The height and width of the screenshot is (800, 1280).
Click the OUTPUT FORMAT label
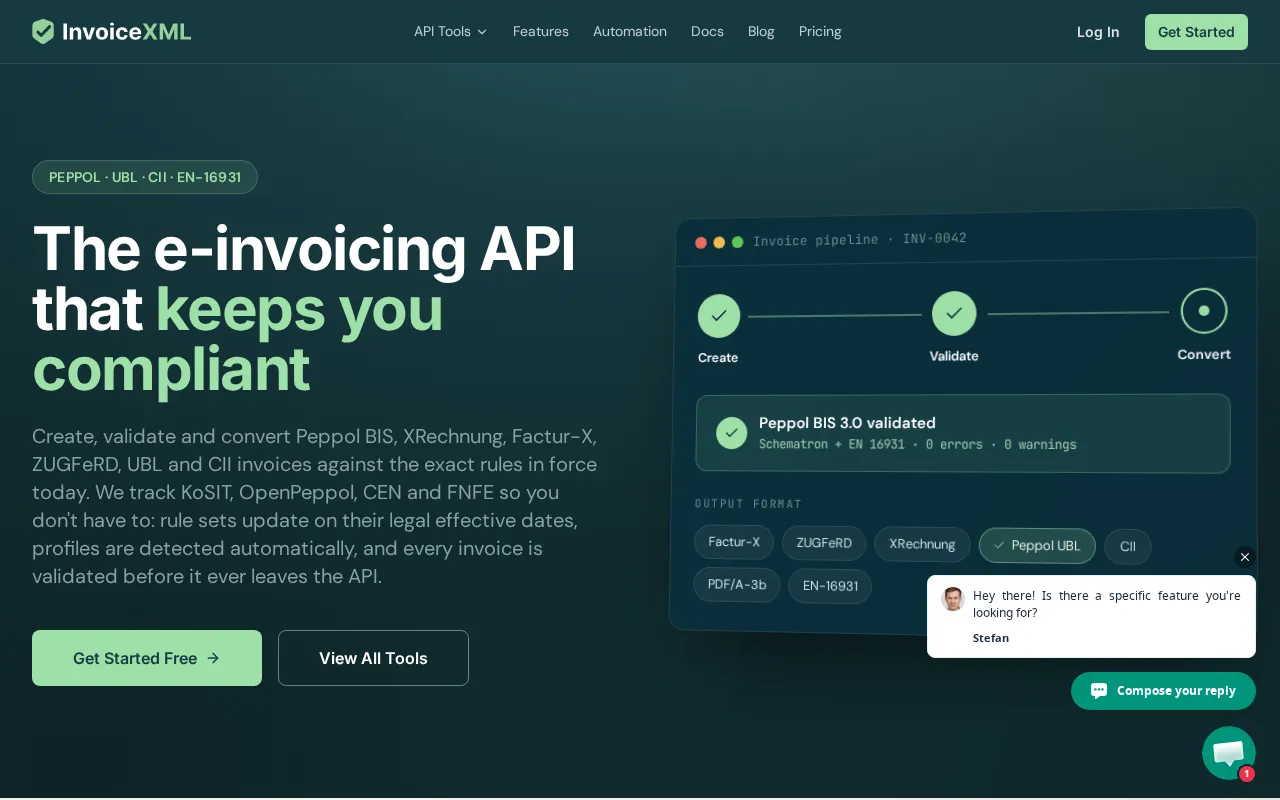(748, 504)
